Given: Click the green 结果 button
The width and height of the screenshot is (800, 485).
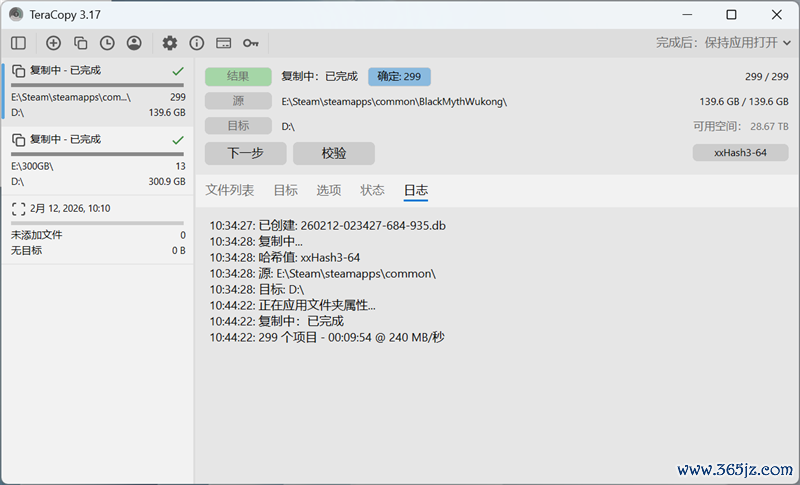Looking at the screenshot, I should (238, 76).
